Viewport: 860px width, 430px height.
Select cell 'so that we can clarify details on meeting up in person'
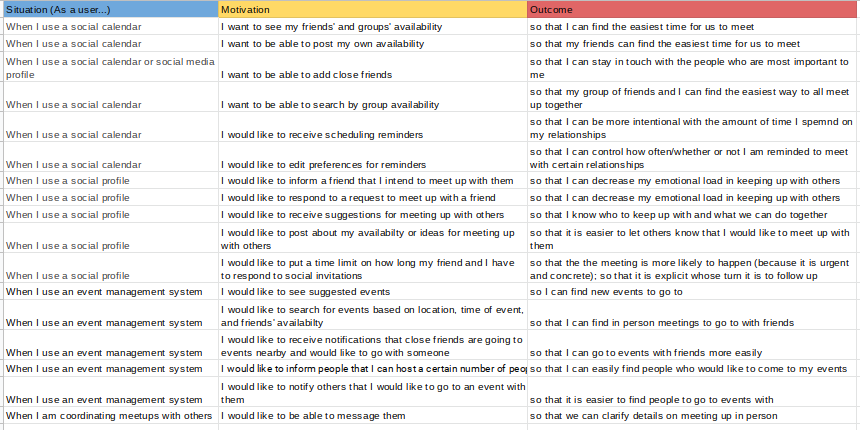click(693, 415)
